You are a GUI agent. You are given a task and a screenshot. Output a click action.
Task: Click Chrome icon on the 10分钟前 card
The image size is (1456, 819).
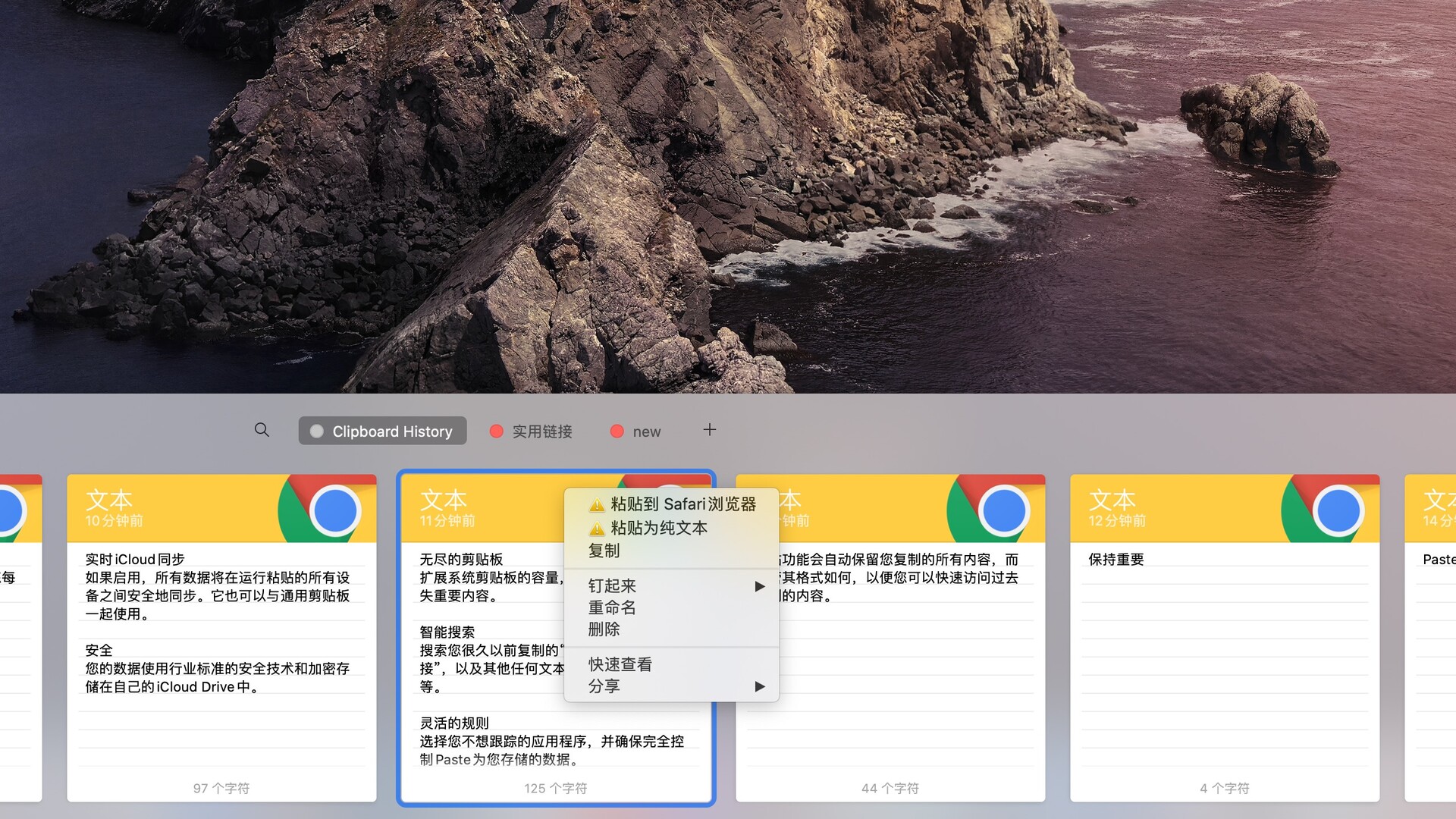pos(334,510)
